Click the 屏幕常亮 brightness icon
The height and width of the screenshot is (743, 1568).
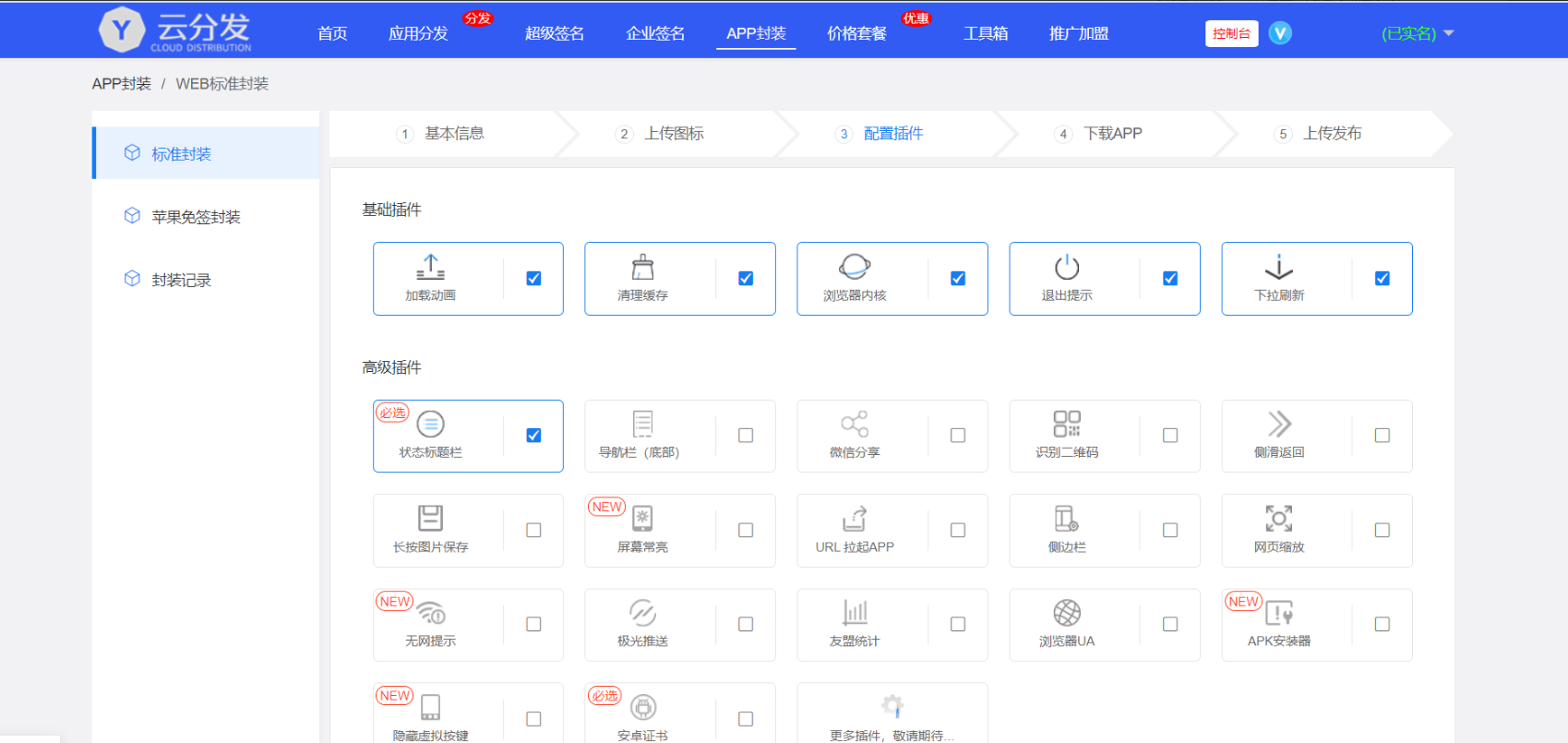(x=642, y=518)
